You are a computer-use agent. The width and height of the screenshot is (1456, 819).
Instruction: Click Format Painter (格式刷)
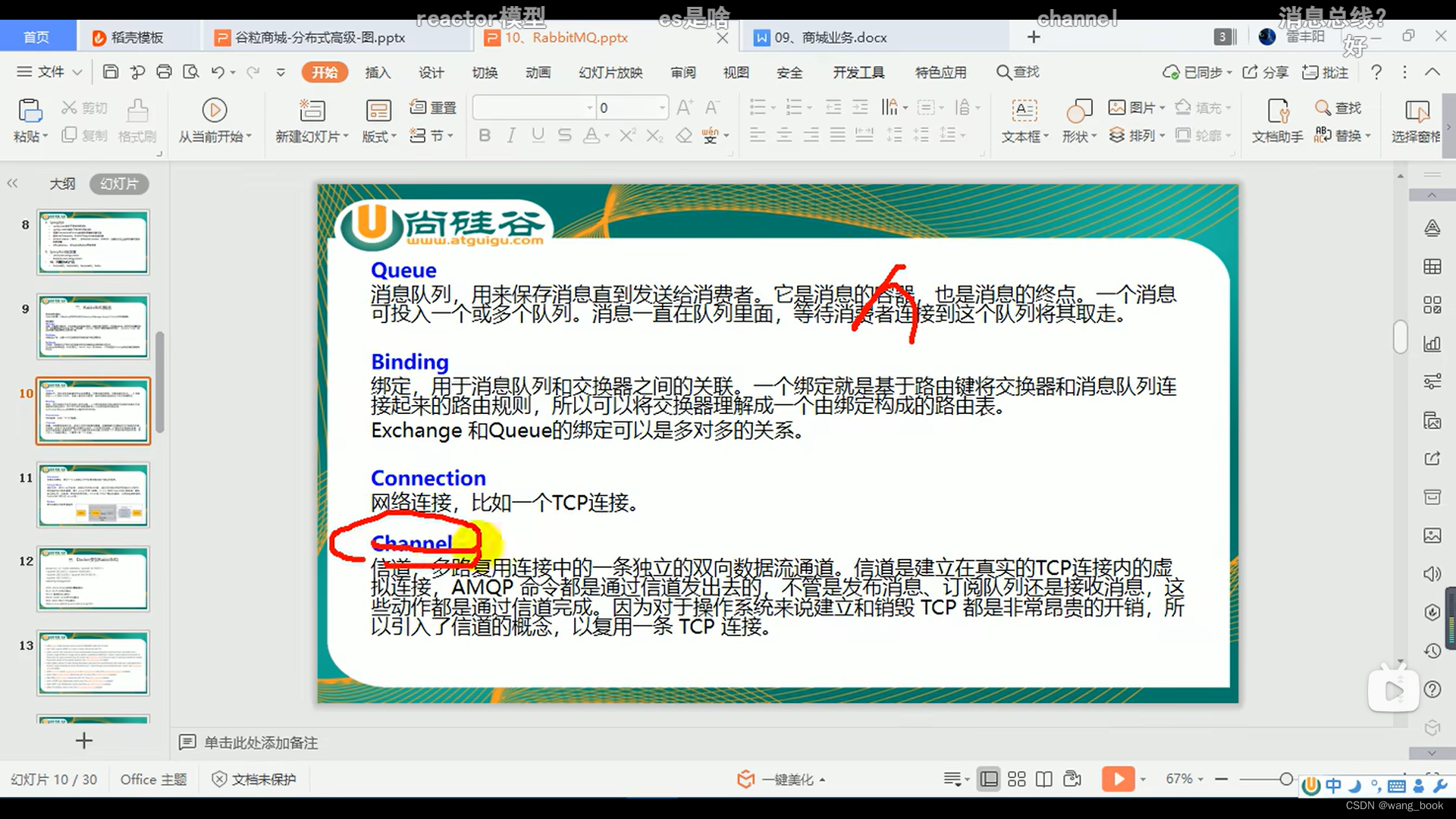pyautogui.click(x=137, y=120)
